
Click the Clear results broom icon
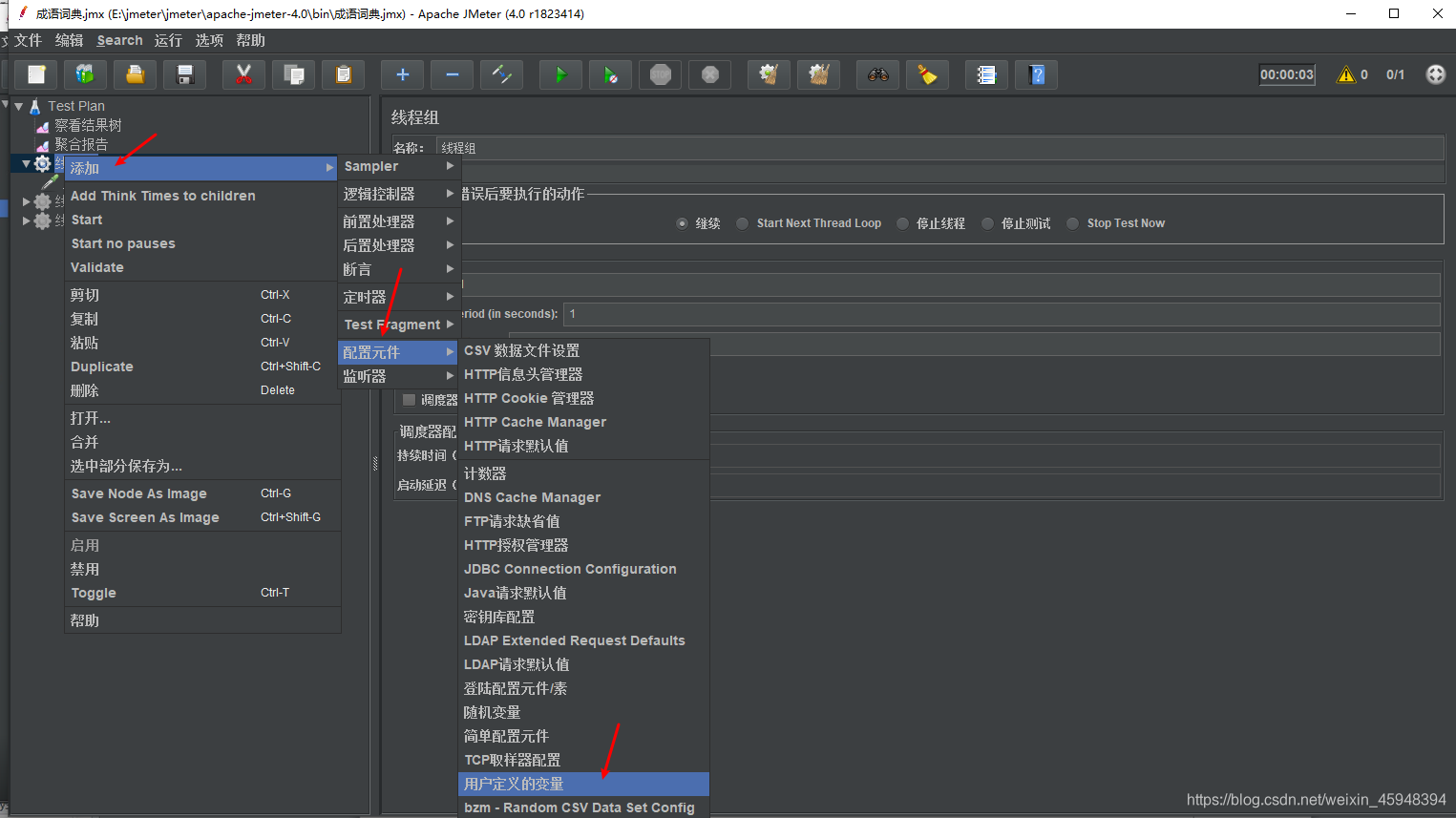769,74
